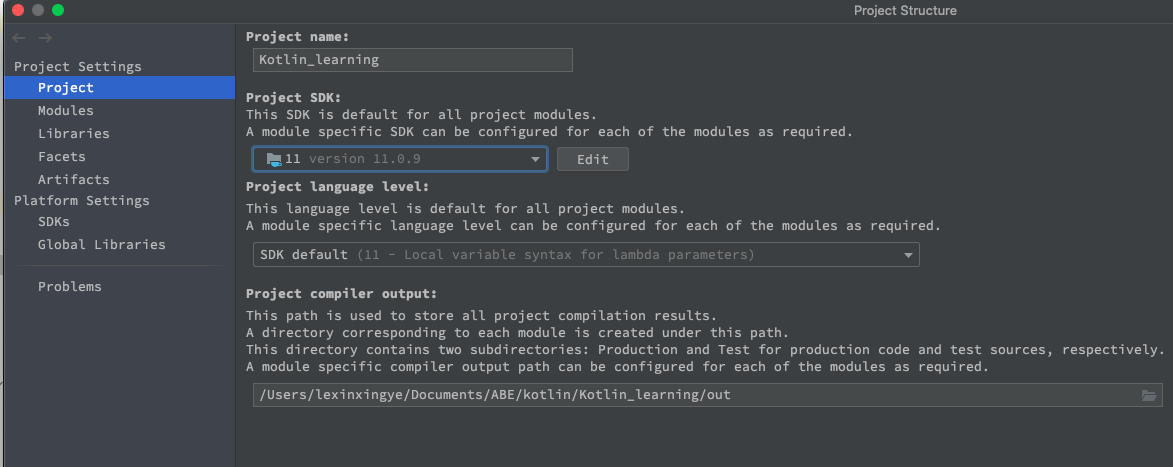The image size is (1173, 467).
Task: Click the compiler output path field
Action: pyautogui.click(x=690, y=395)
